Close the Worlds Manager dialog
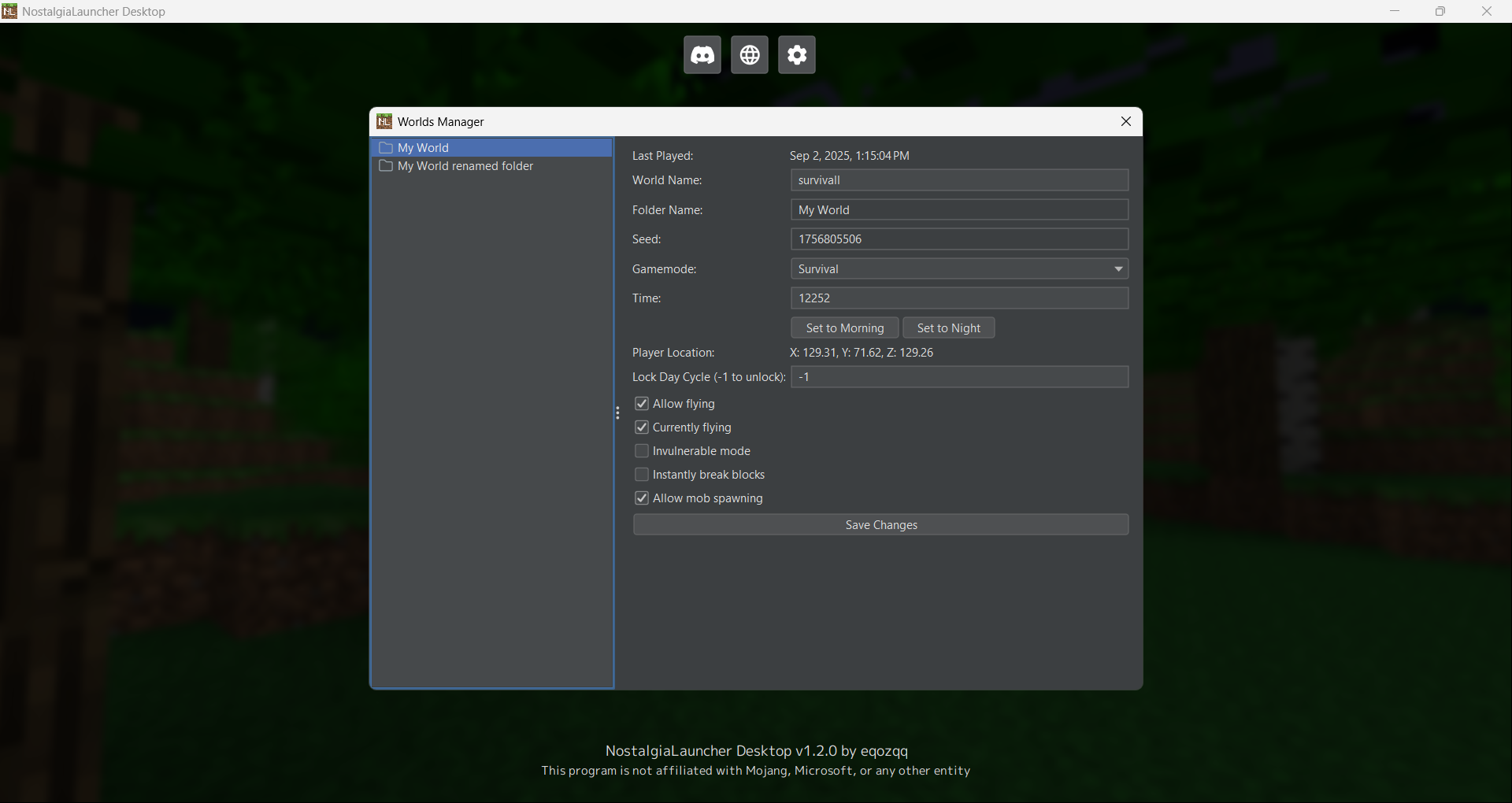This screenshot has height=803, width=1512. point(1126,121)
